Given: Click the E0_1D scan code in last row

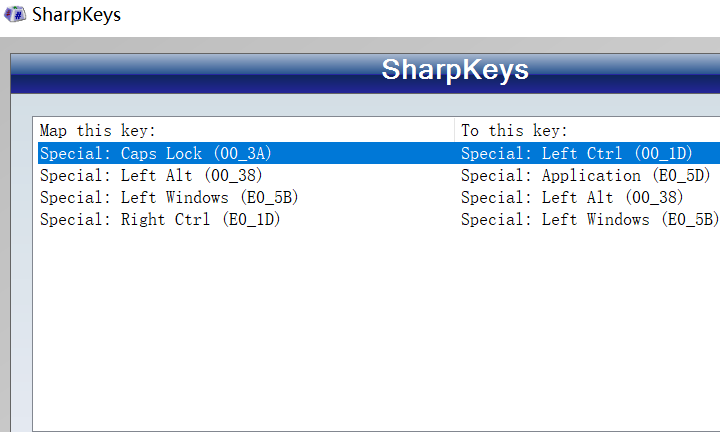Looking at the screenshot, I should (x=252, y=219).
